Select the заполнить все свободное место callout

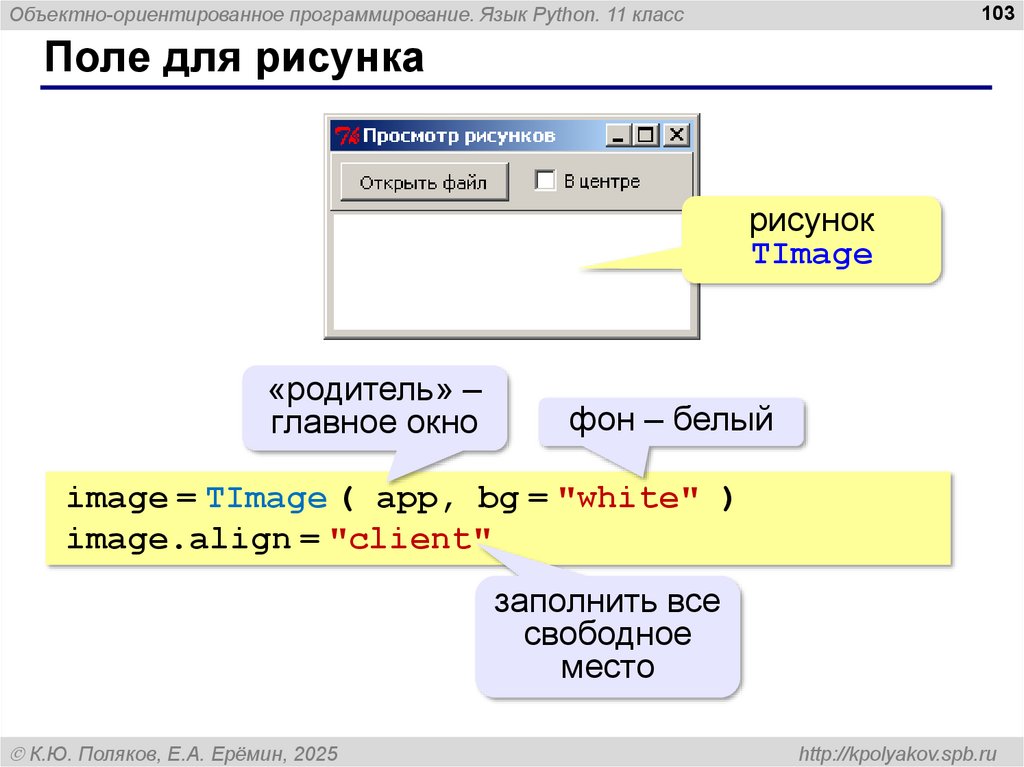point(607,635)
